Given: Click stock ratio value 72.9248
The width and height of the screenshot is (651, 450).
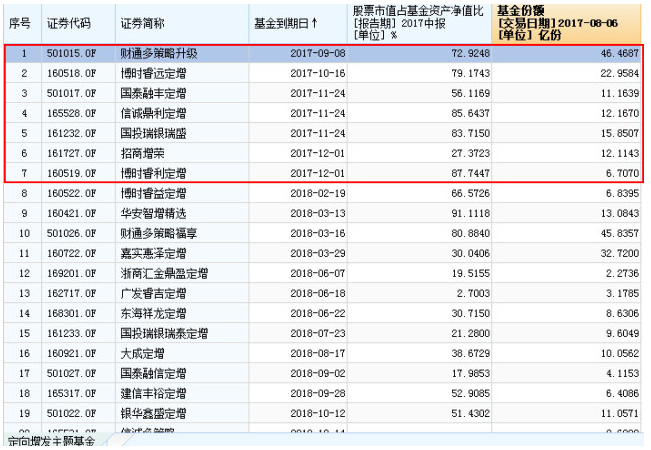Looking at the screenshot, I should [x=470, y=54].
